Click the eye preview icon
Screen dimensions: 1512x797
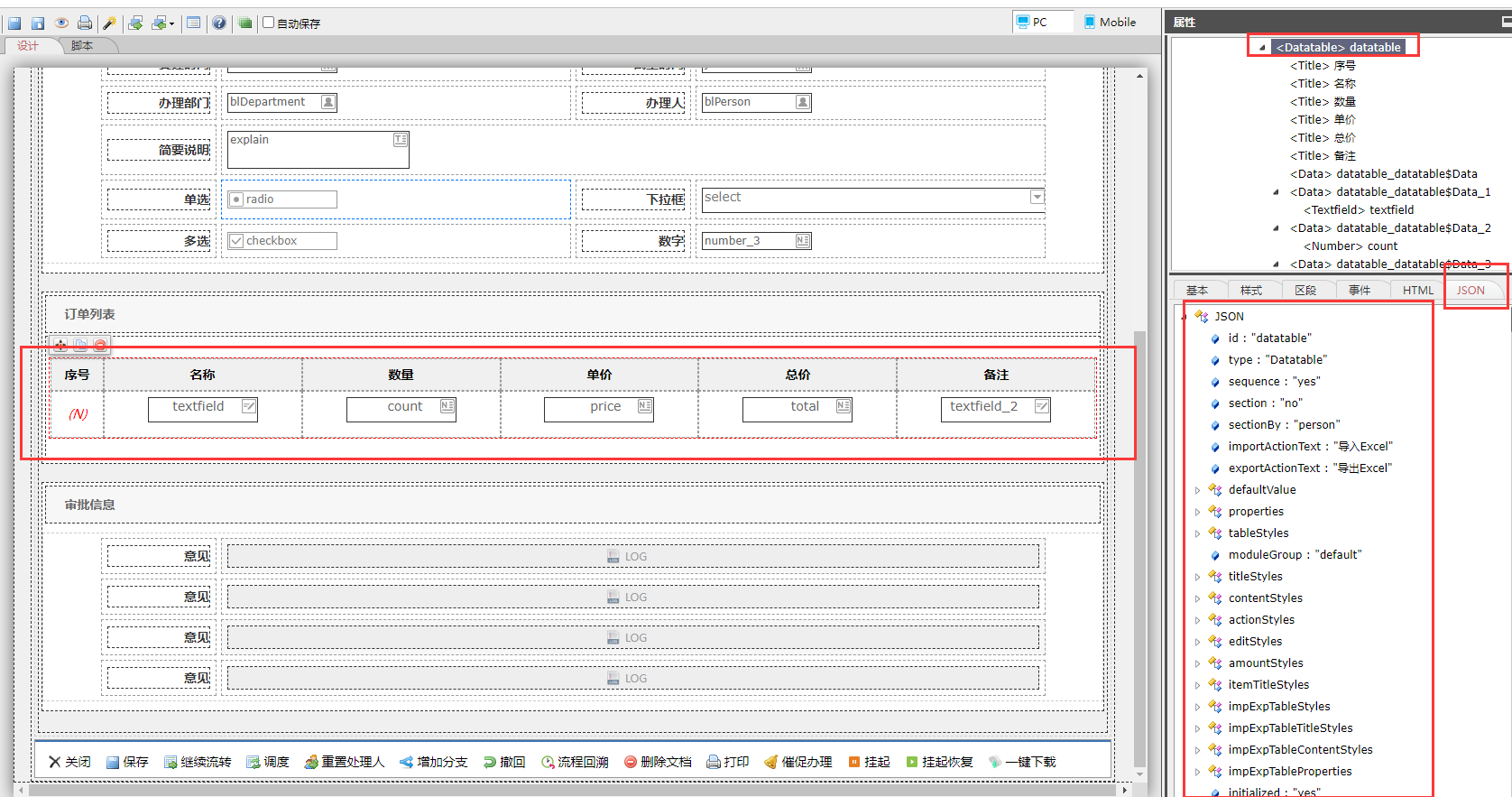(61, 23)
